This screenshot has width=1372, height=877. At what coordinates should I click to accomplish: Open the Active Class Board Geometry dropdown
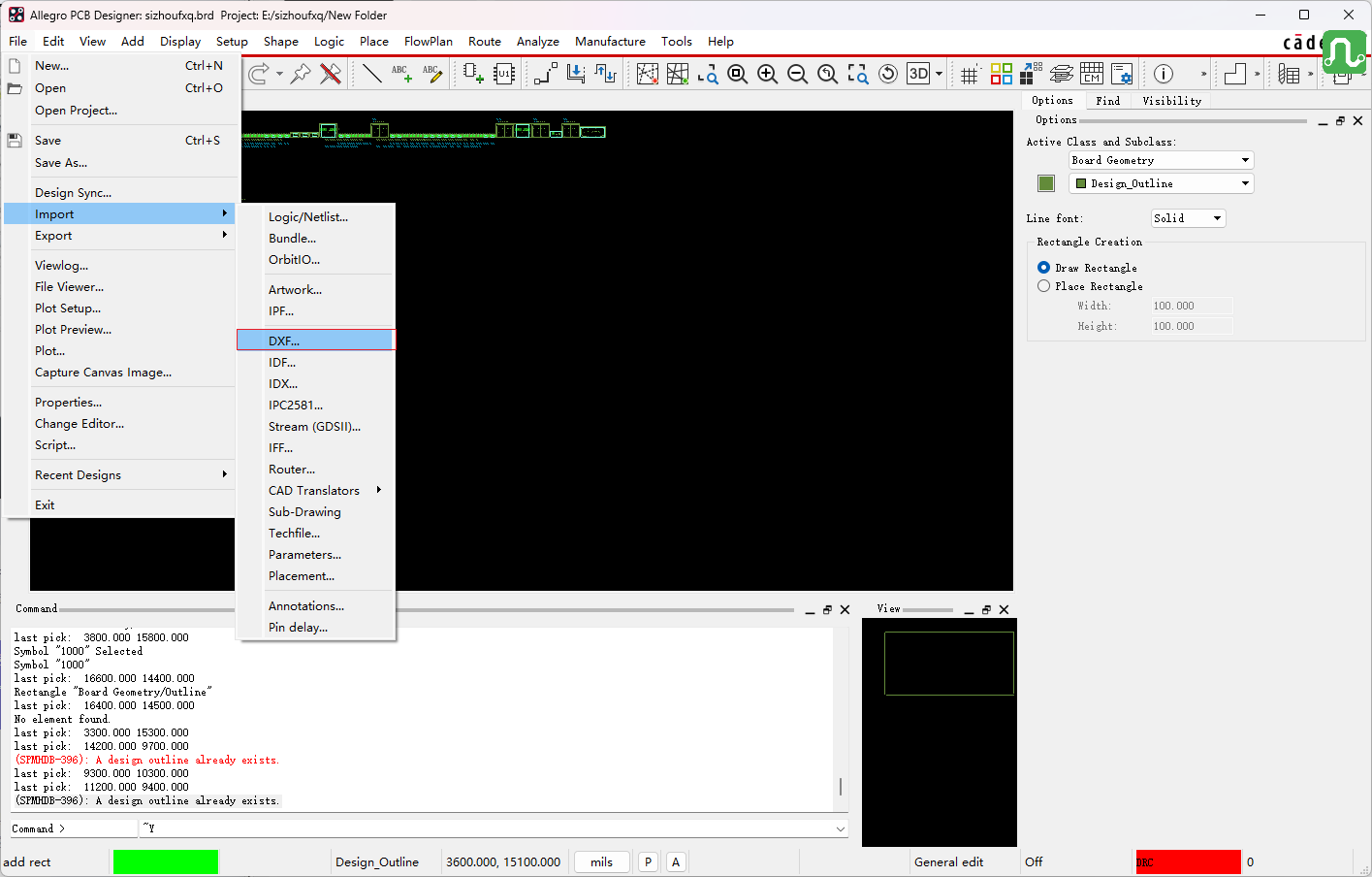(1161, 160)
